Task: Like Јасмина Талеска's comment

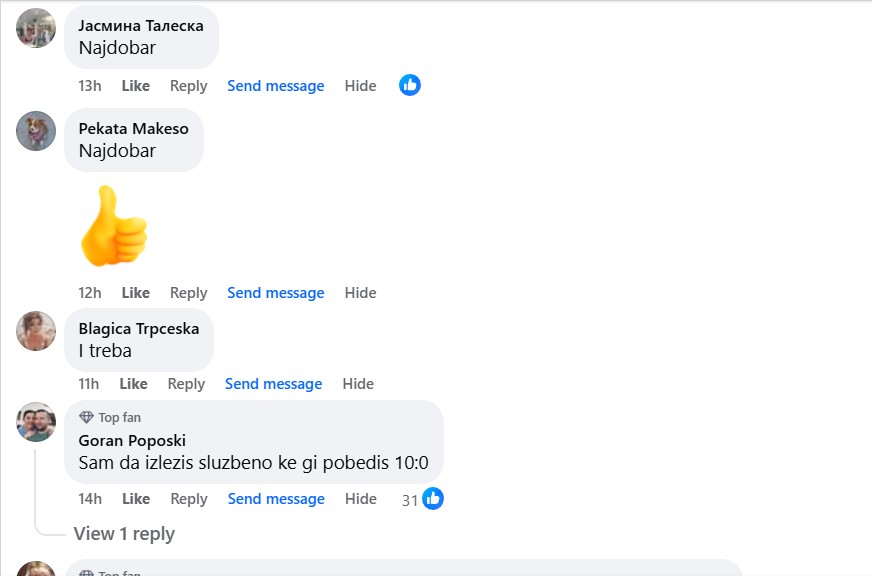Action: click(x=136, y=86)
